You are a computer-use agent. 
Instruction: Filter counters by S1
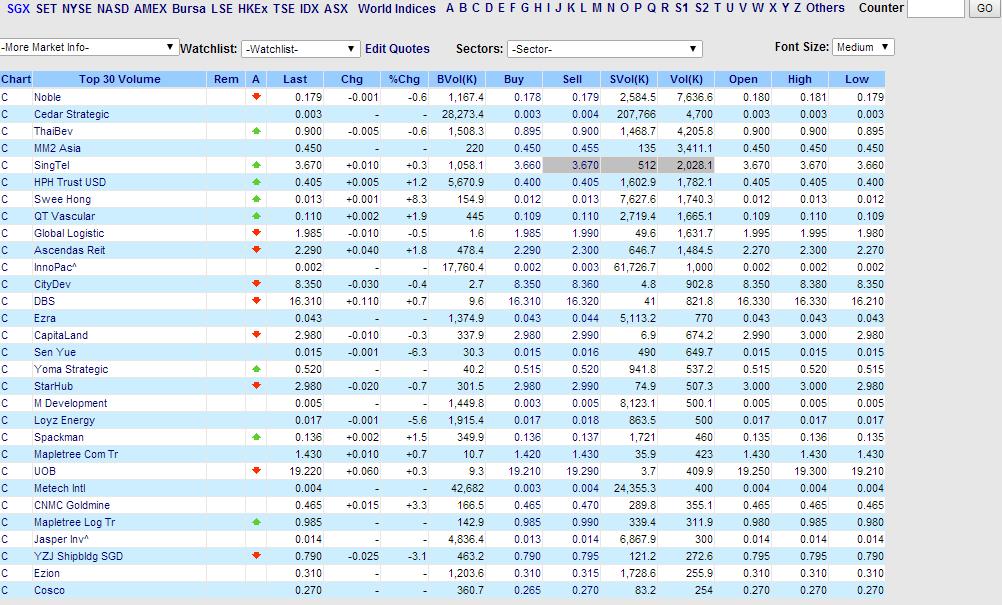pos(682,8)
